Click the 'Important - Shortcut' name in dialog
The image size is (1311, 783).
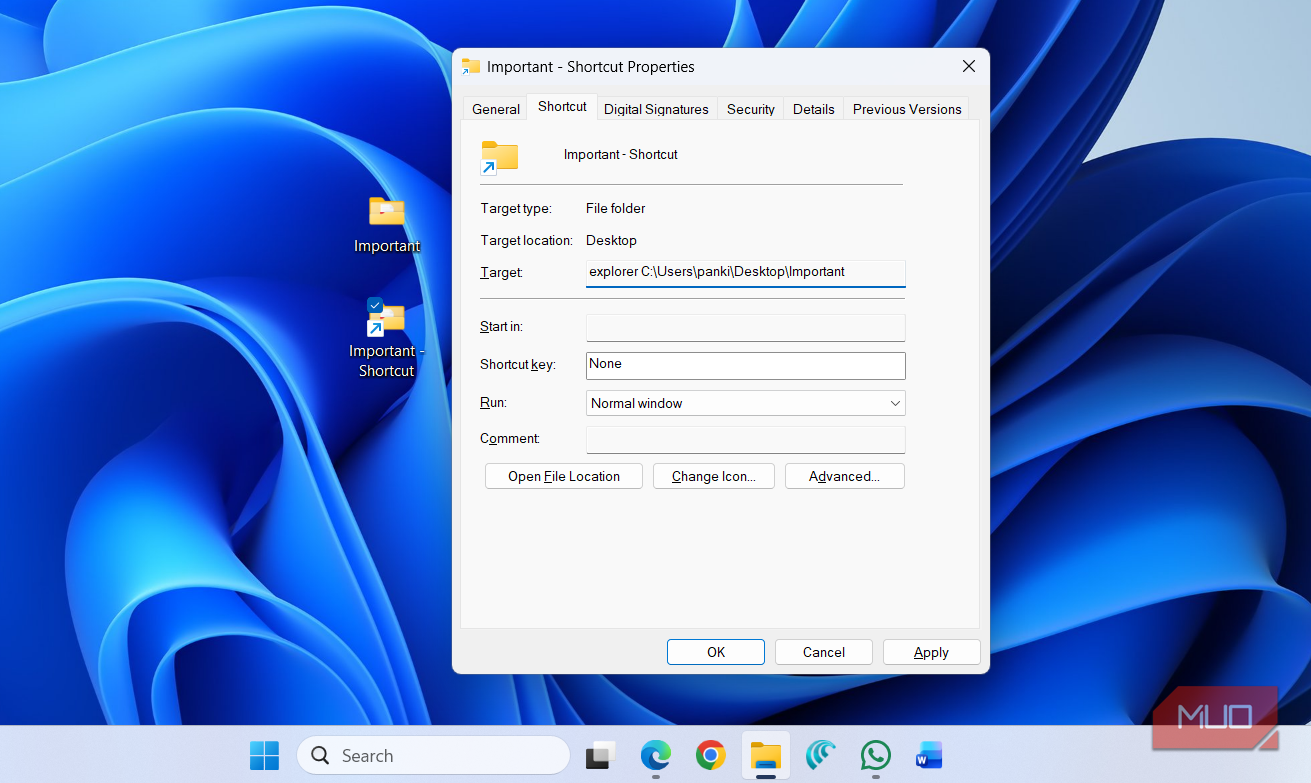(x=621, y=154)
